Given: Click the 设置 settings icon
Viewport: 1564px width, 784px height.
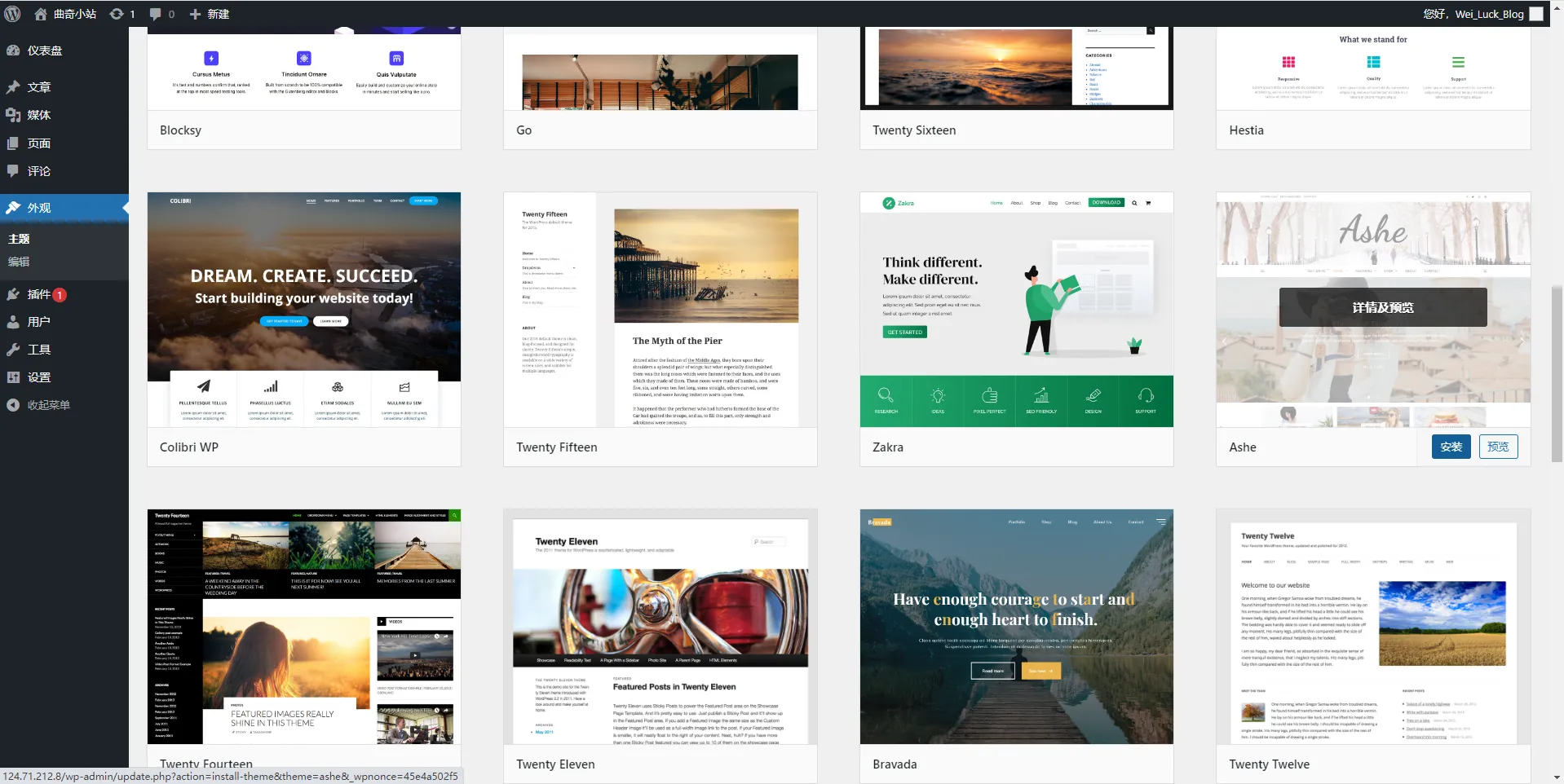Looking at the screenshot, I should 13,377.
